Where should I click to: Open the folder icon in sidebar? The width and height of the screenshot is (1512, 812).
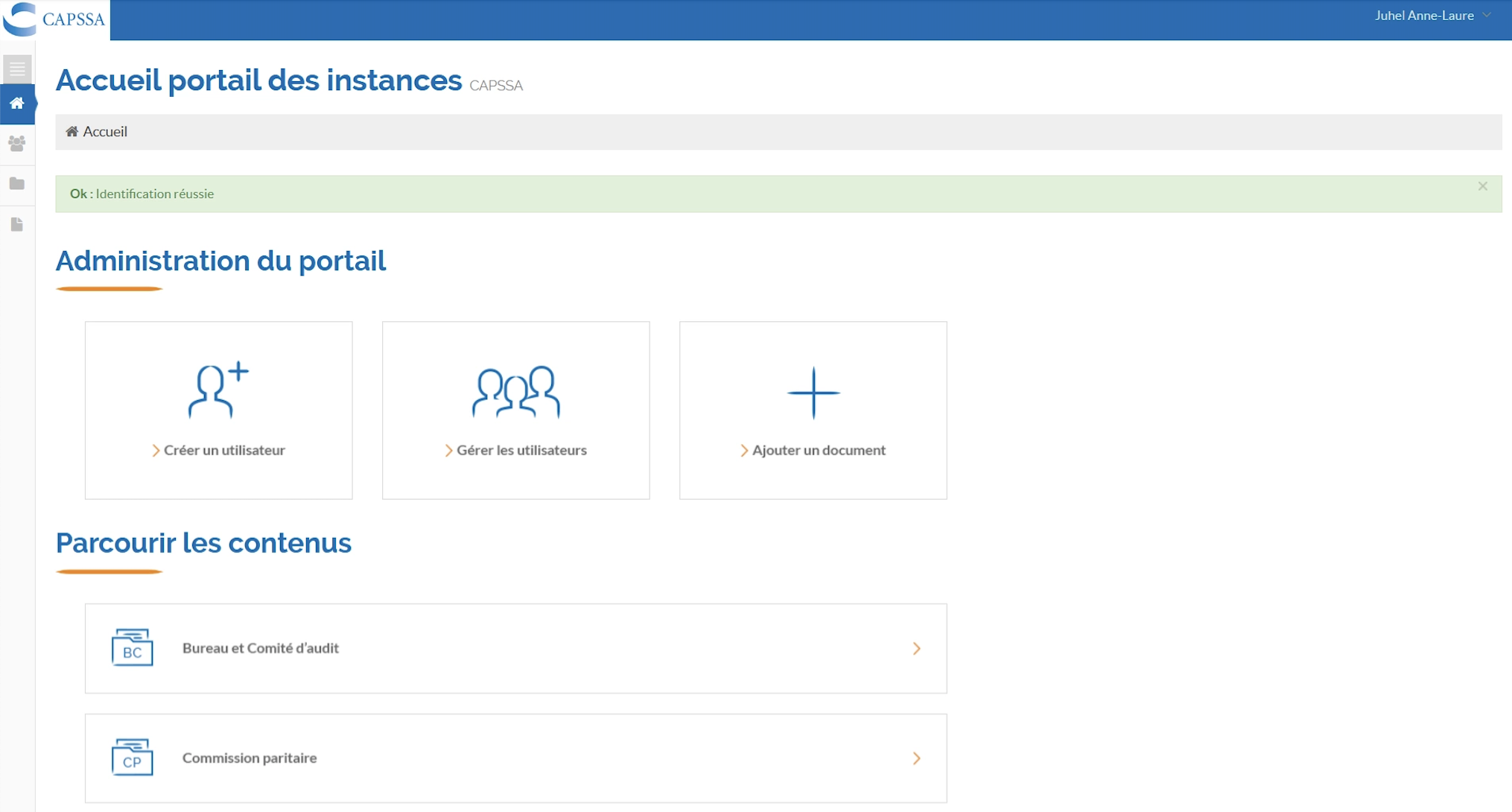17,183
